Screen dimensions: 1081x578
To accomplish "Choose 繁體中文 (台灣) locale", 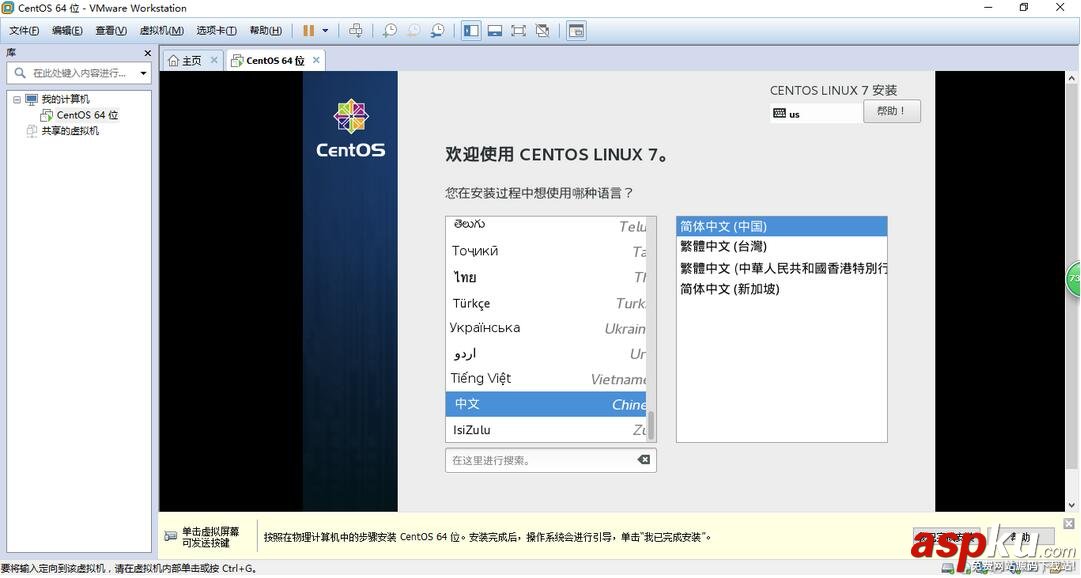I will (781, 246).
